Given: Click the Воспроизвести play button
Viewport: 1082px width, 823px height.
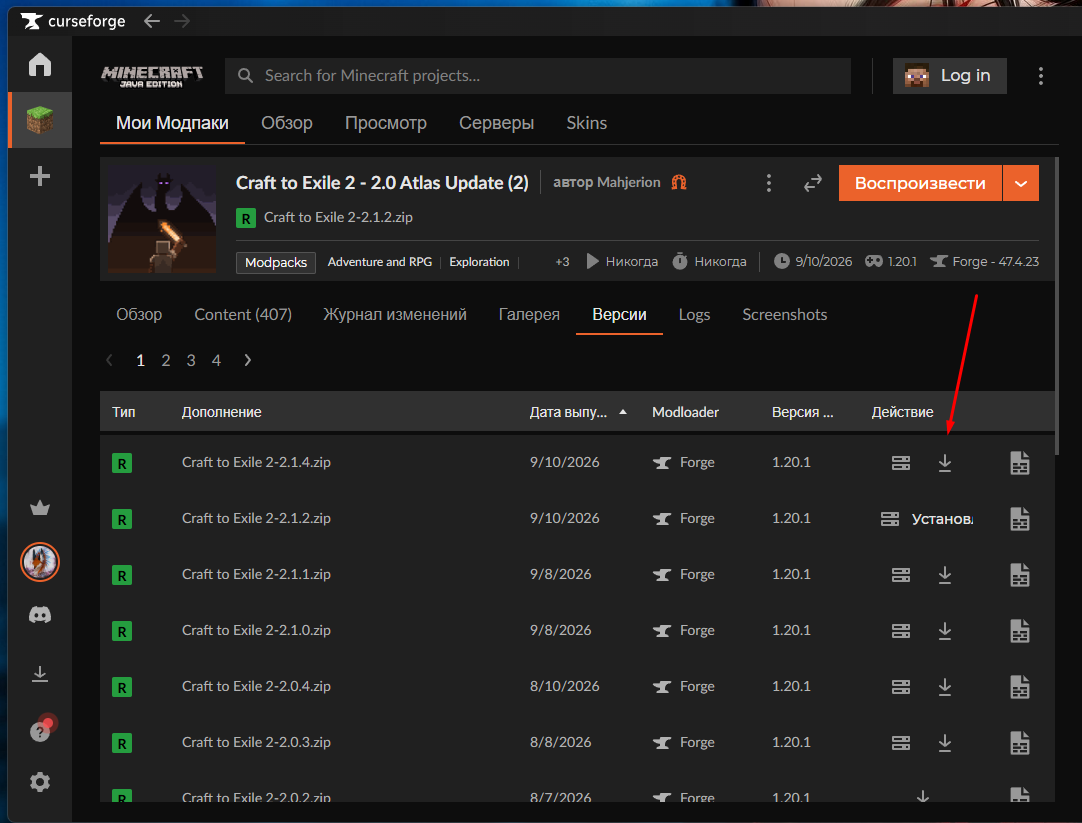Looking at the screenshot, I should click(920, 184).
